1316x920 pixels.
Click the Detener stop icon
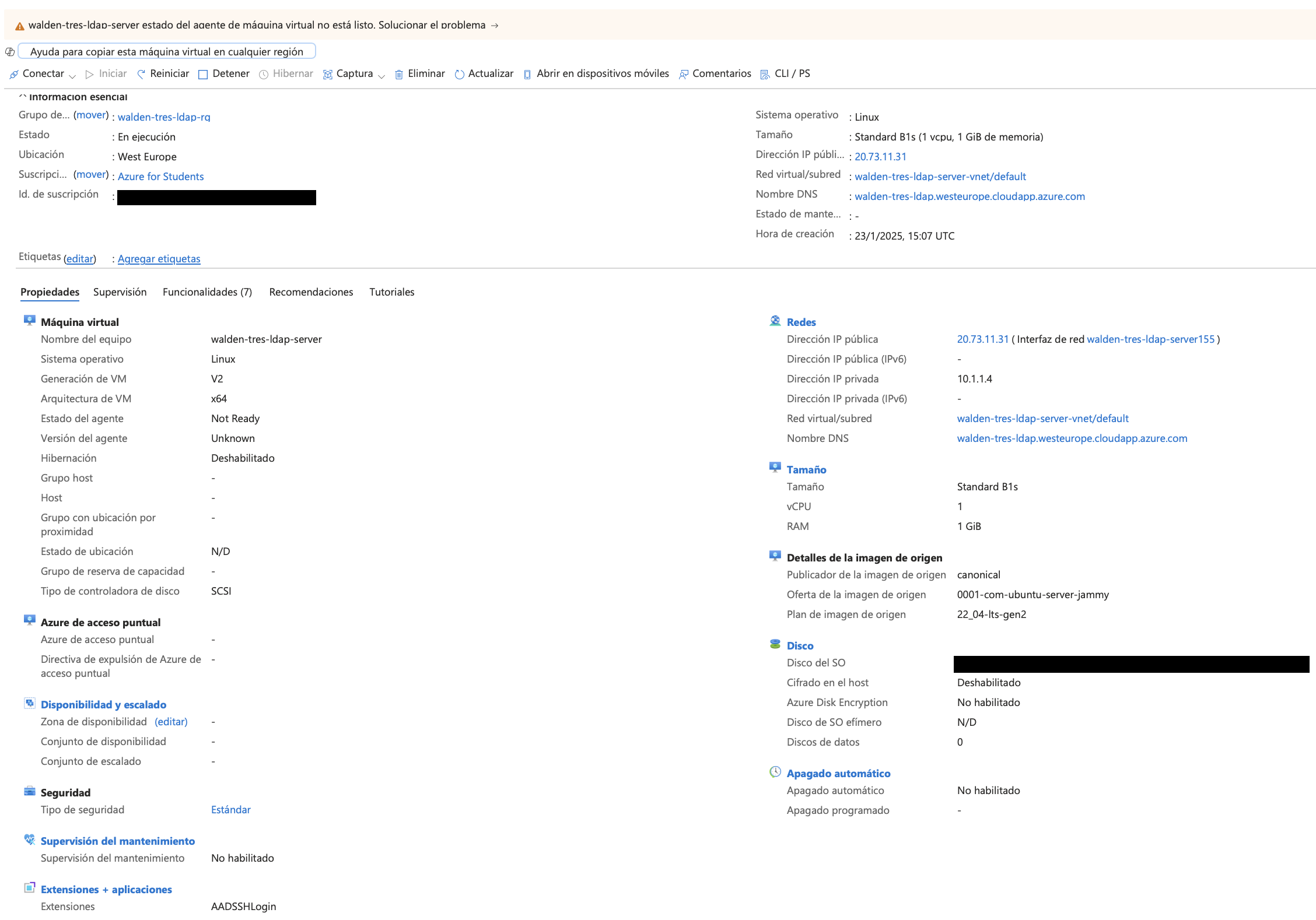203,74
